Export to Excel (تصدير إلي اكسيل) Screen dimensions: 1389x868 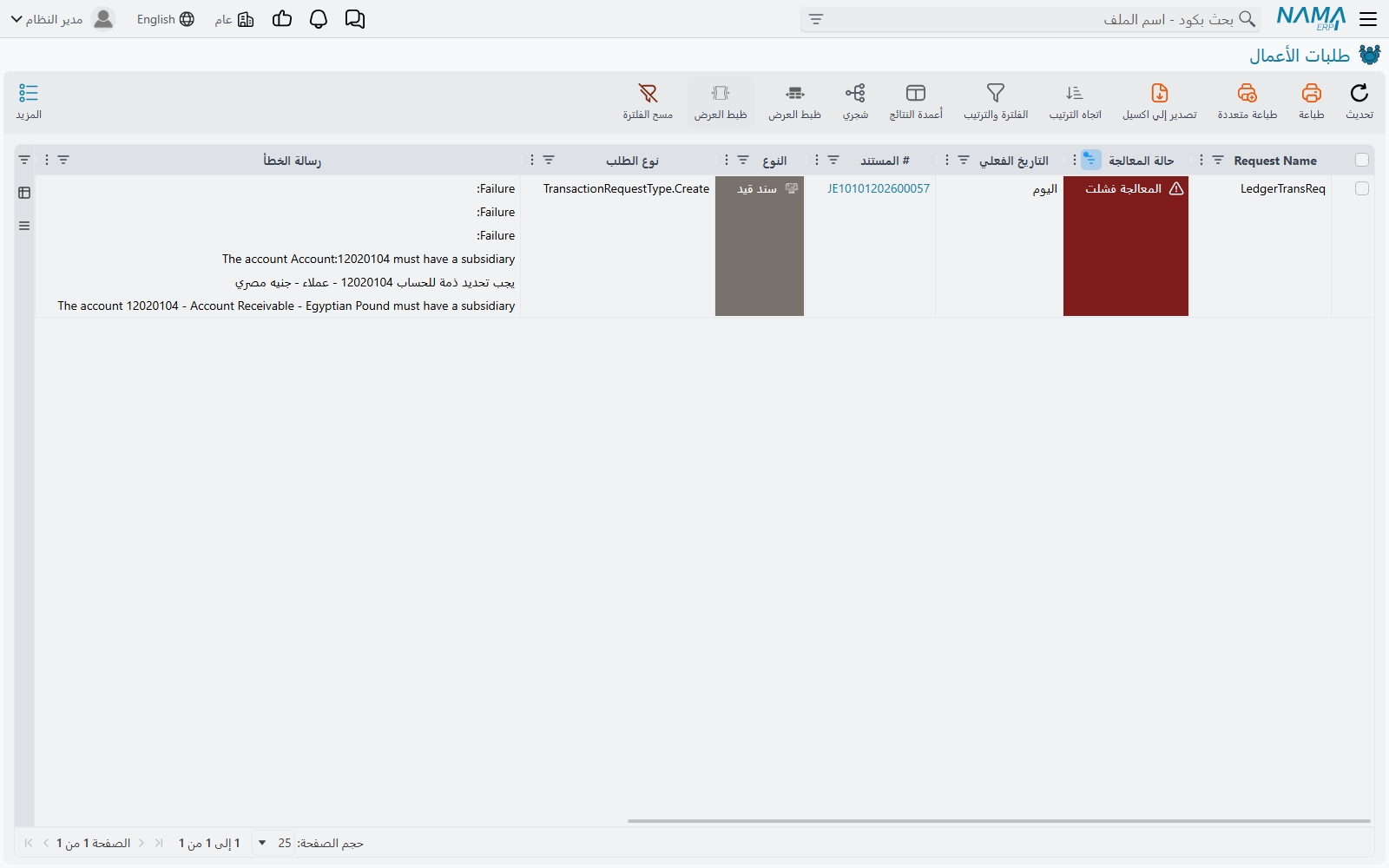tap(1160, 94)
